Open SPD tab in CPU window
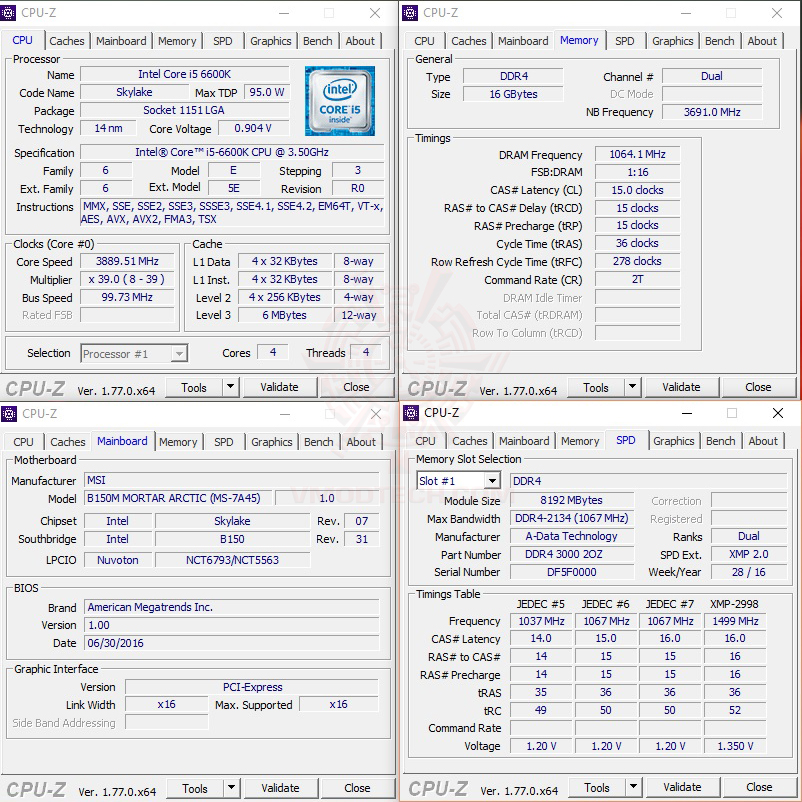 click(222, 41)
